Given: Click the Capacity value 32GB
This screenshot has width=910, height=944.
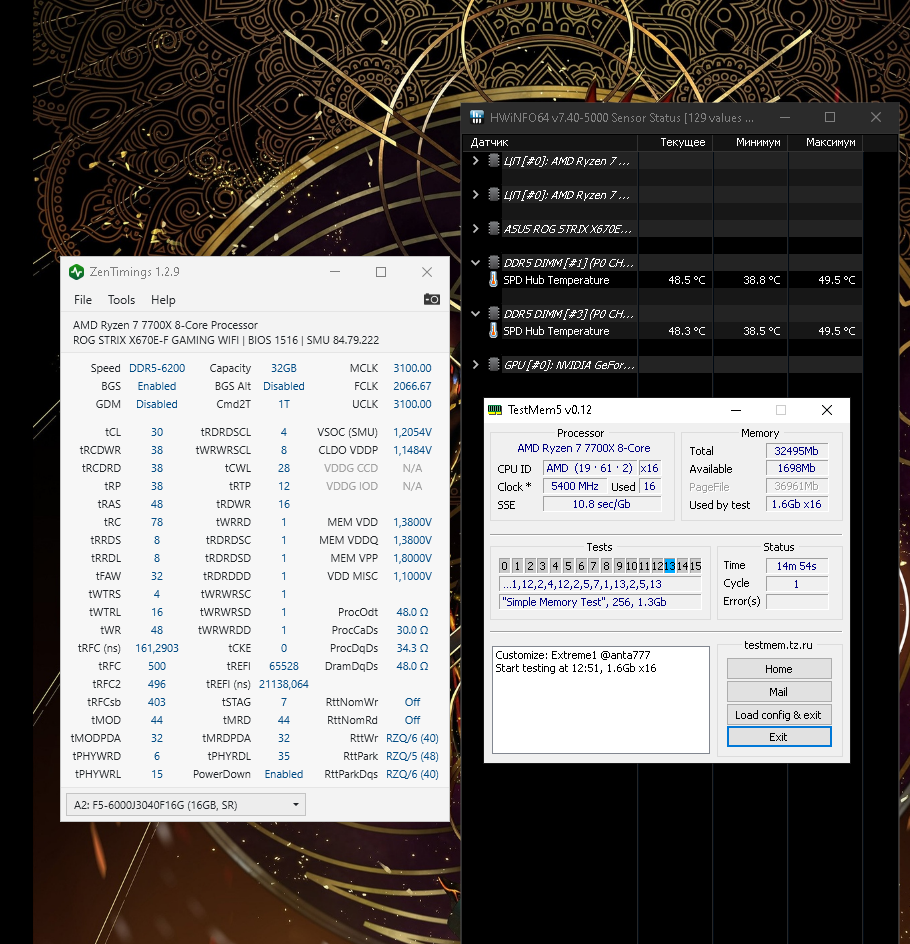Looking at the screenshot, I should tap(283, 368).
